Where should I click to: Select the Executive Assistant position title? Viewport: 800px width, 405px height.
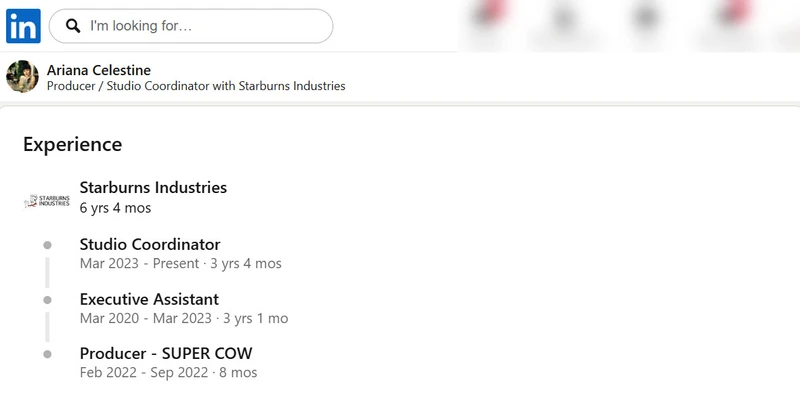(149, 299)
